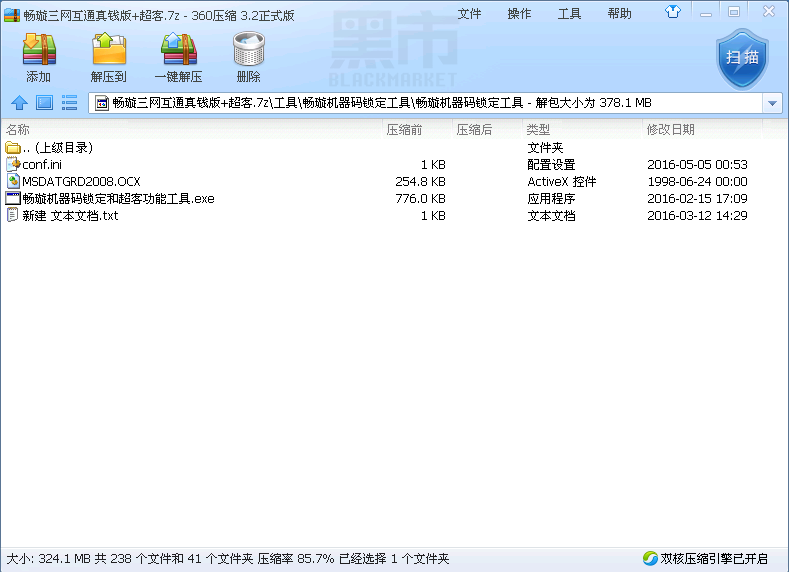Select MSDATGRD2008.OCX file name

pyautogui.click(x=82, y=182)
